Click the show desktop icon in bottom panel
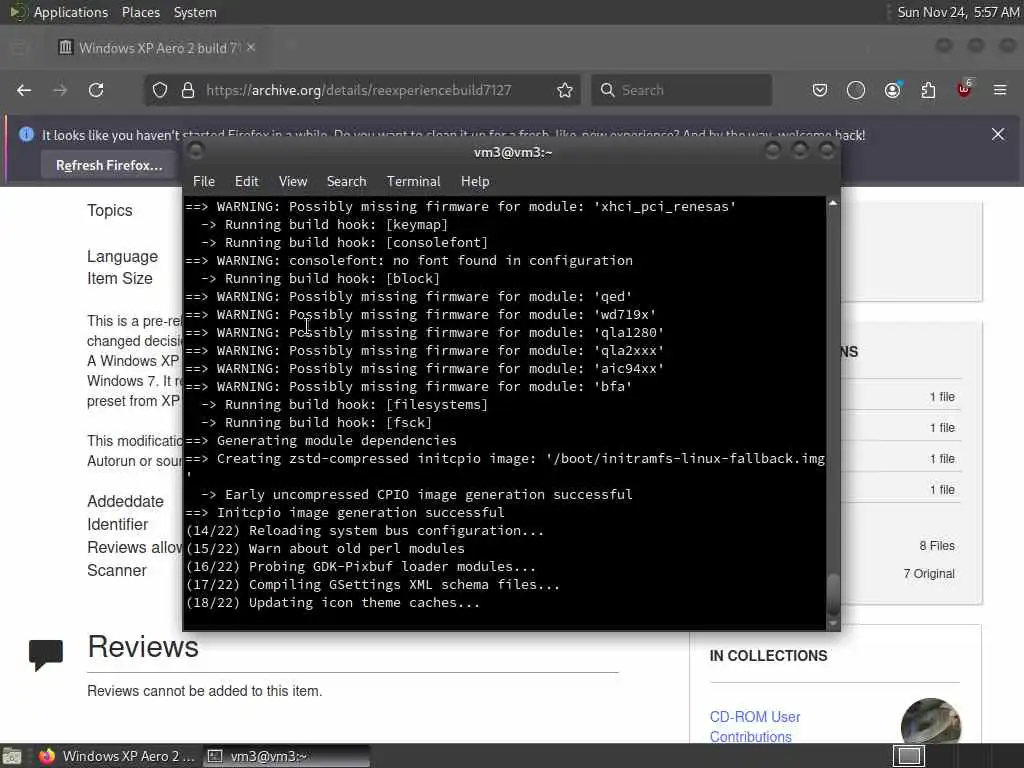 12,756
